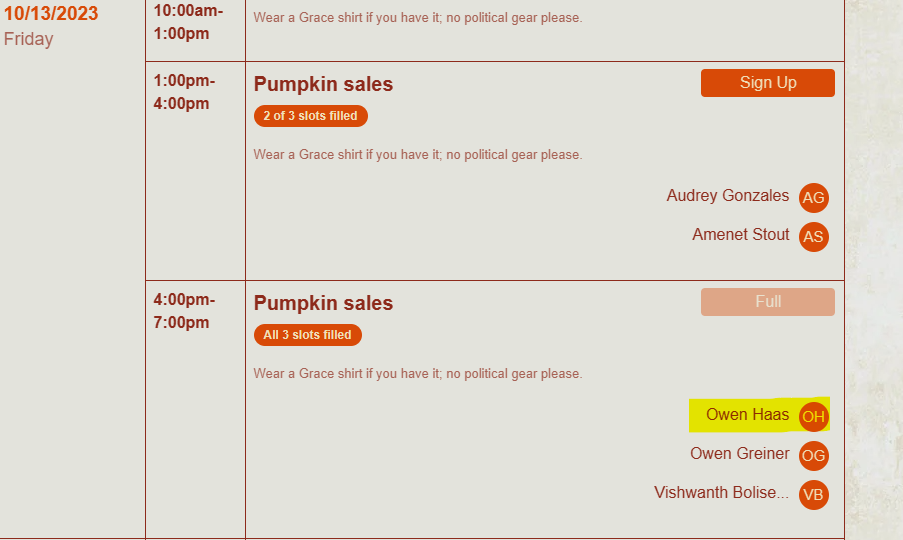Image resolution: width=903 pixels, height=540 pixels.
Task: Click the AS avatar for Amenet Stout
Action: 814,237
